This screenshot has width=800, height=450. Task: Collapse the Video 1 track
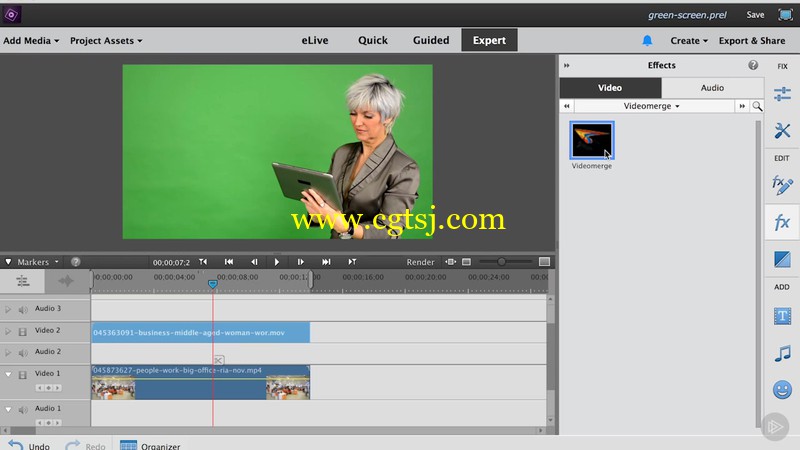pos(8,374)
